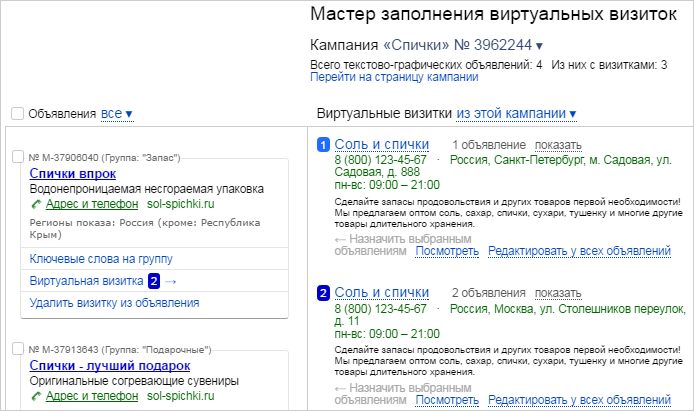This screenshot has height=411, width=694.
Task: Click 'показать' next to 2 объявления
Action: (558, 293)
